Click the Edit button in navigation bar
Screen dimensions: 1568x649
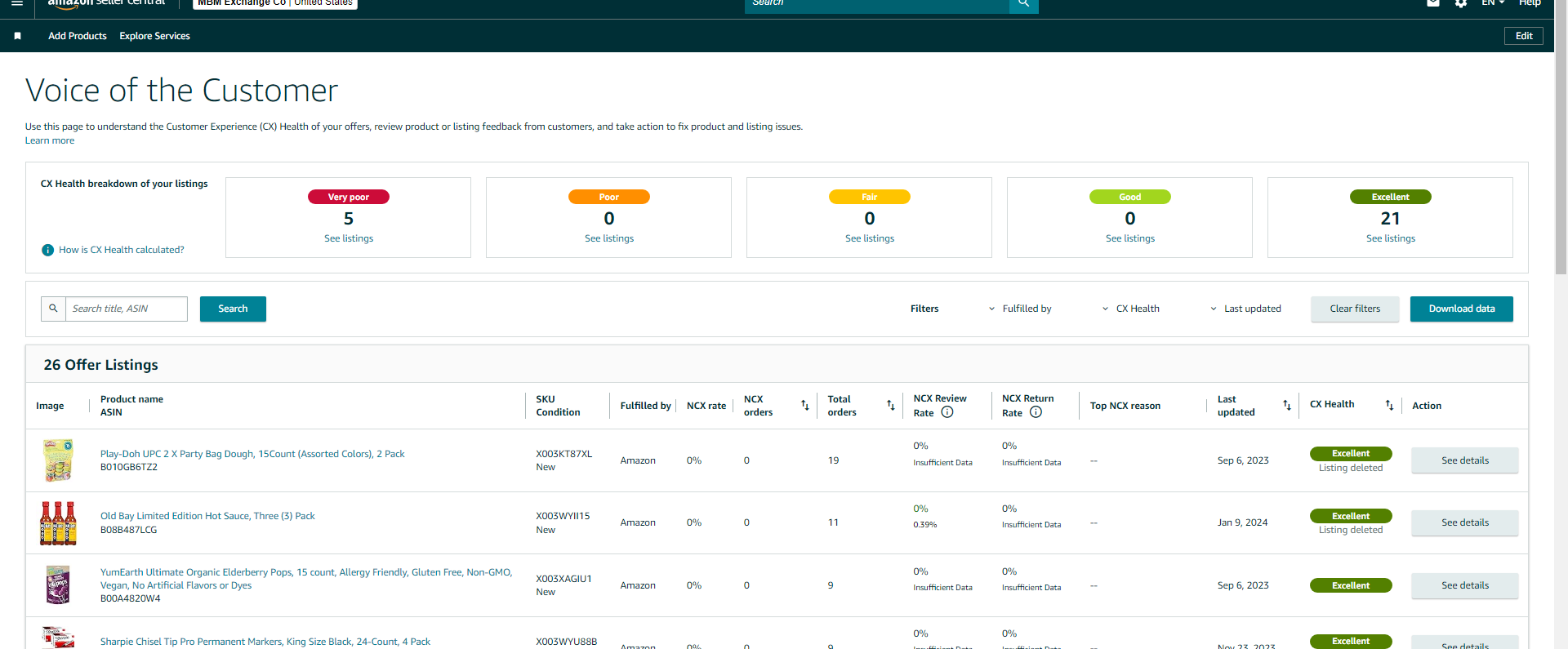[1524, 36]
